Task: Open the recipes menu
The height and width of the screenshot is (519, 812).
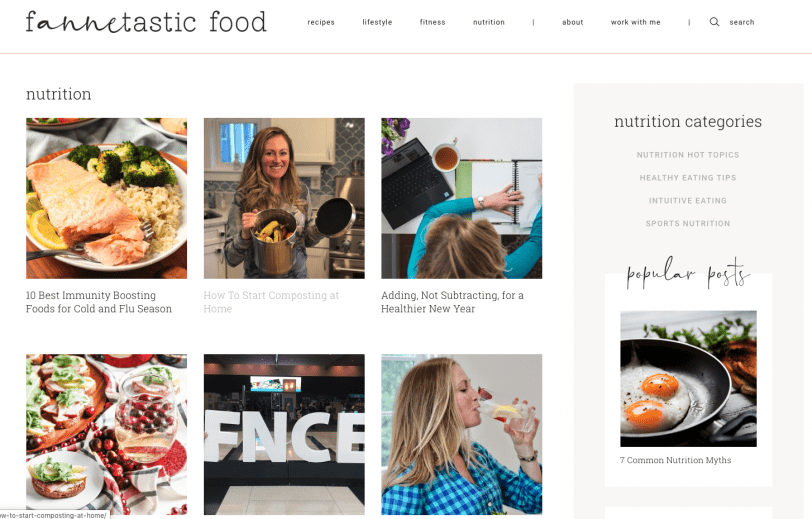Action: (321, 22)
